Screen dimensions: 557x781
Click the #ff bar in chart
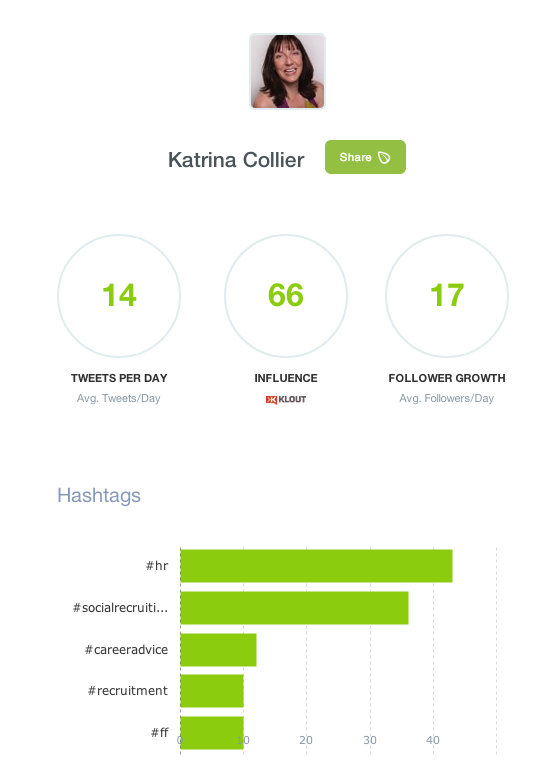point(212,733)
